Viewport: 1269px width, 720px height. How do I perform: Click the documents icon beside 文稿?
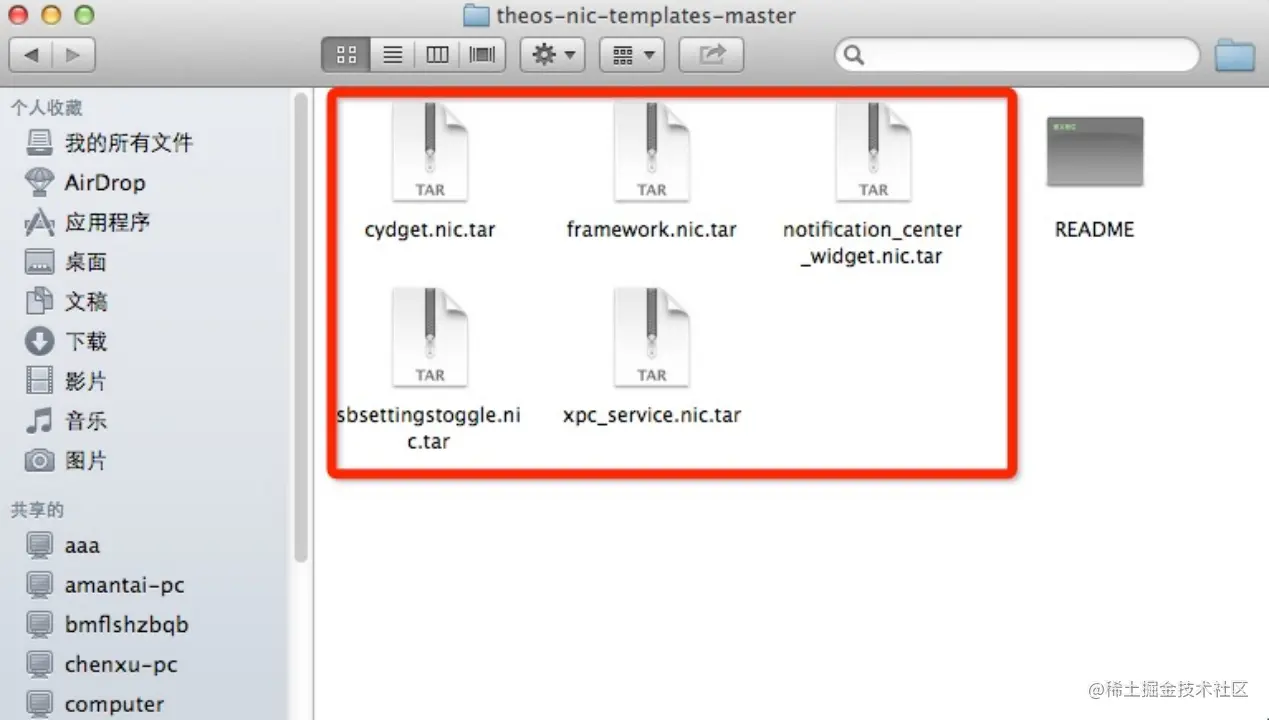click(39, 302)
